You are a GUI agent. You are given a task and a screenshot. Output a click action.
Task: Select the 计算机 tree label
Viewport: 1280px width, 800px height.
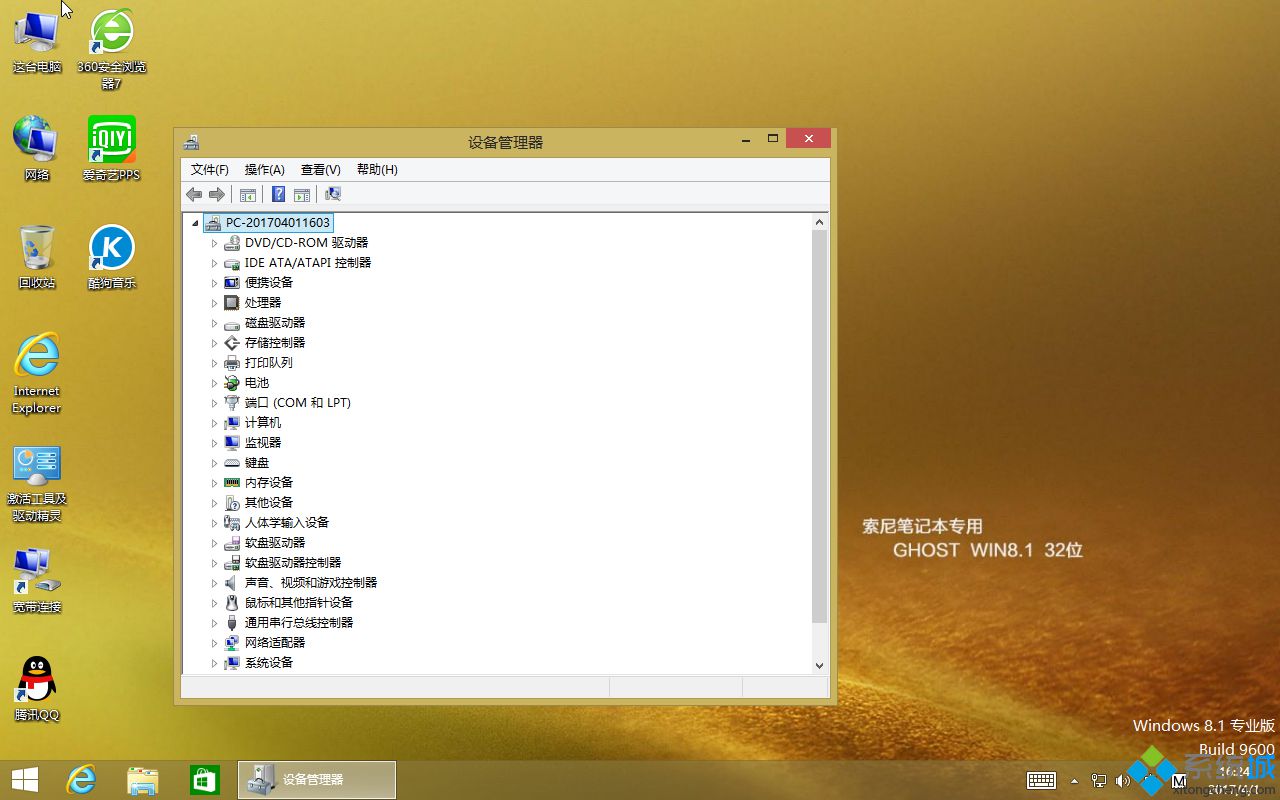(263, 422)
